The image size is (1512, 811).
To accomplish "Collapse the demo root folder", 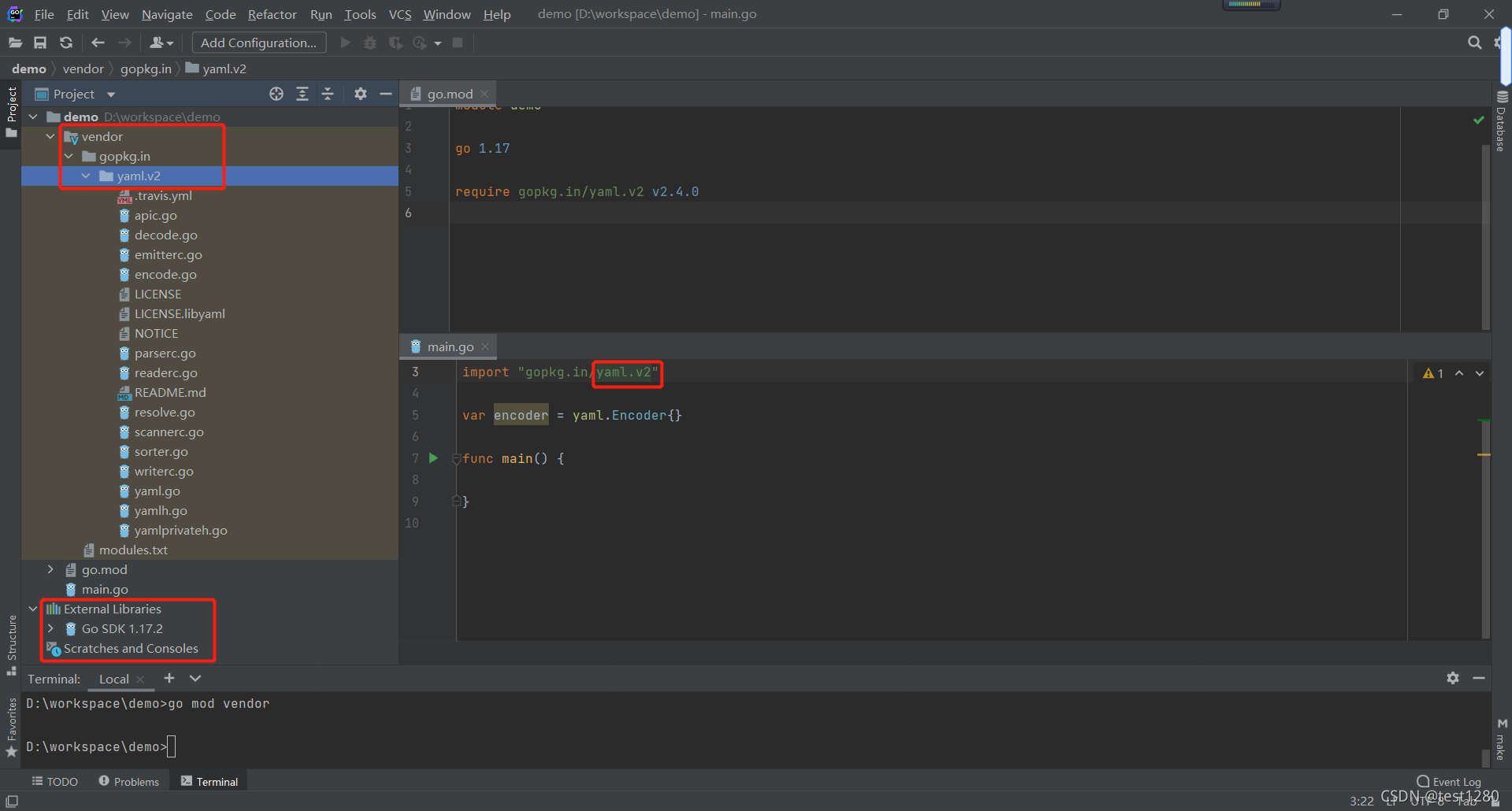I will point(33,117).
